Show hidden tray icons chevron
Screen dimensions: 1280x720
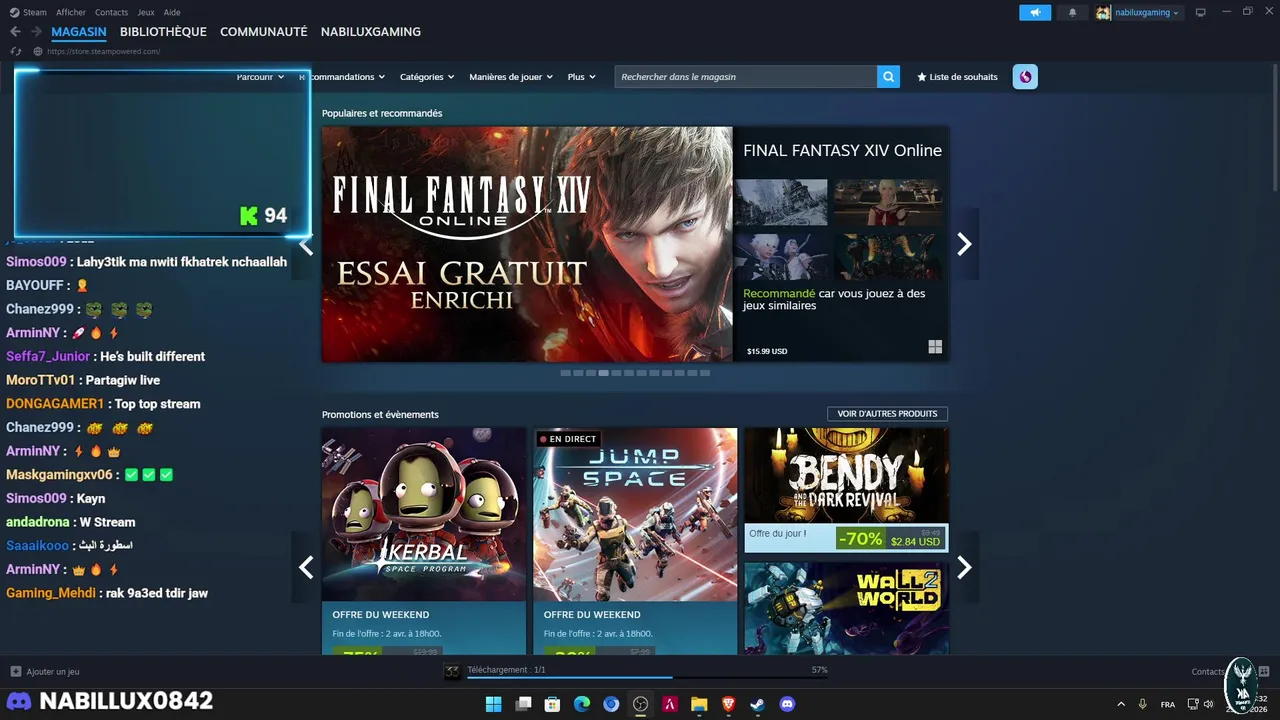[x=1120, y=704]
